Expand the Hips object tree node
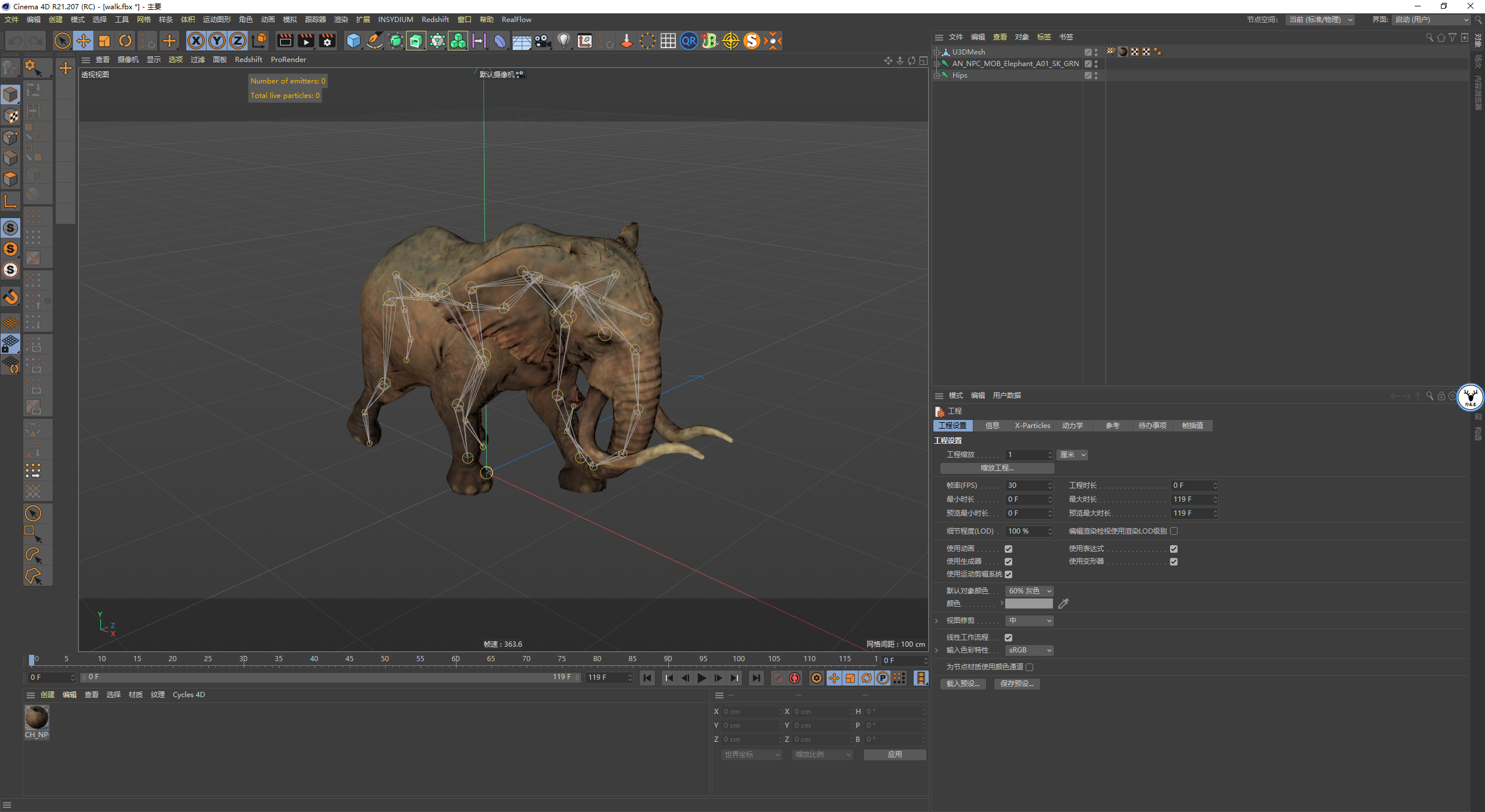Image resolution: width=1485 pixels, height=812 pixels. click(936, 75)
